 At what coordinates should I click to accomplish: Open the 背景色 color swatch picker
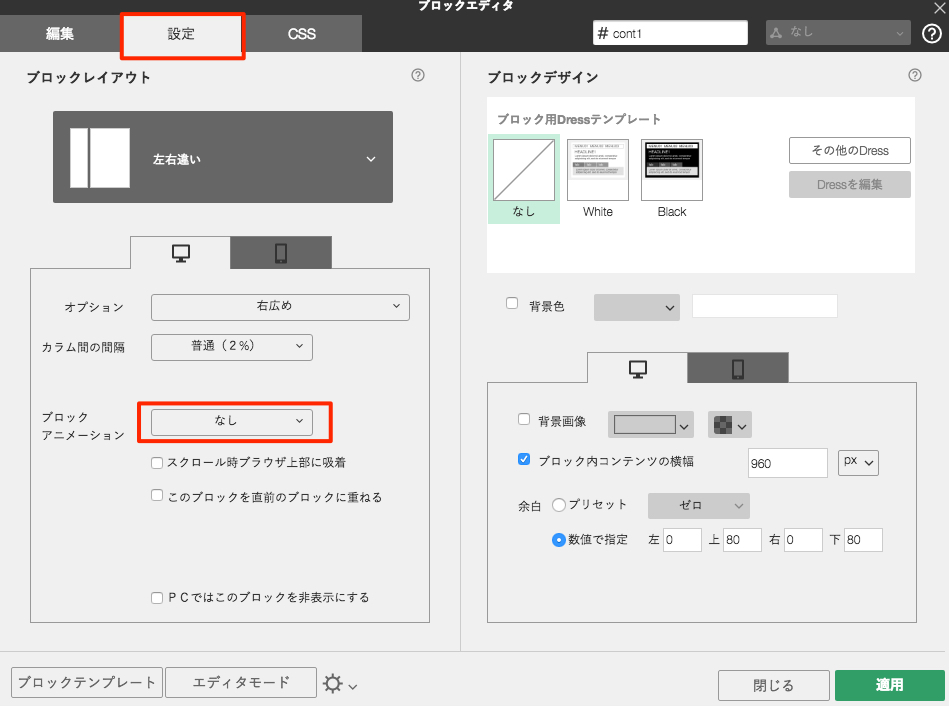coord(637,308)
